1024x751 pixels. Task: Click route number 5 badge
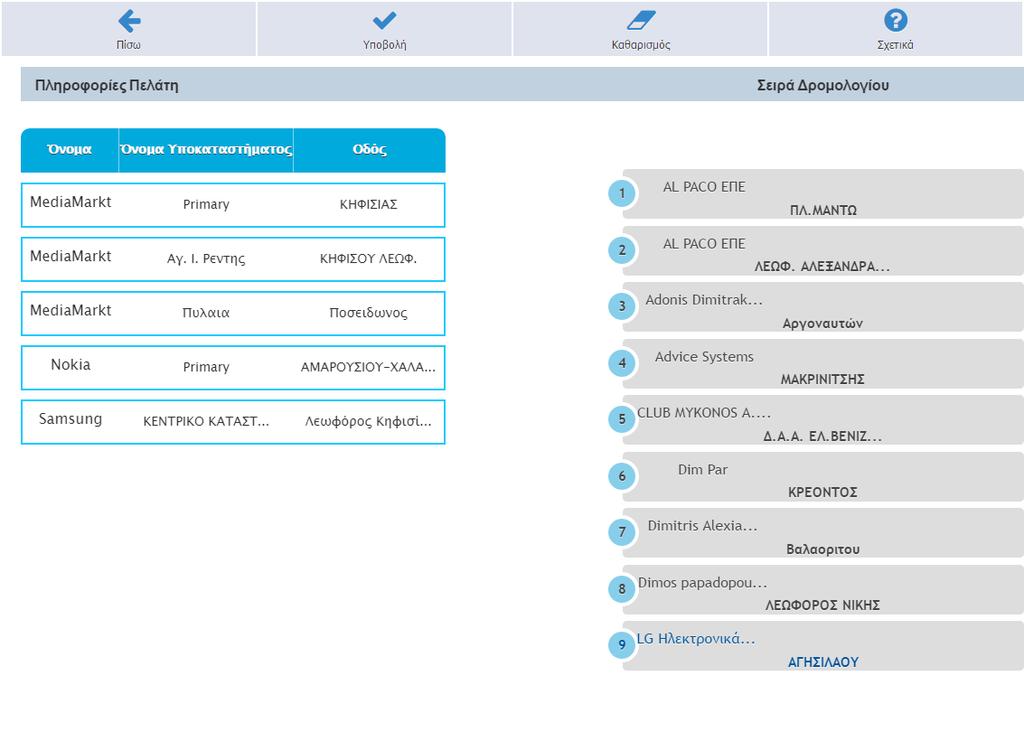pyautogui.click(x=622, y=419)
